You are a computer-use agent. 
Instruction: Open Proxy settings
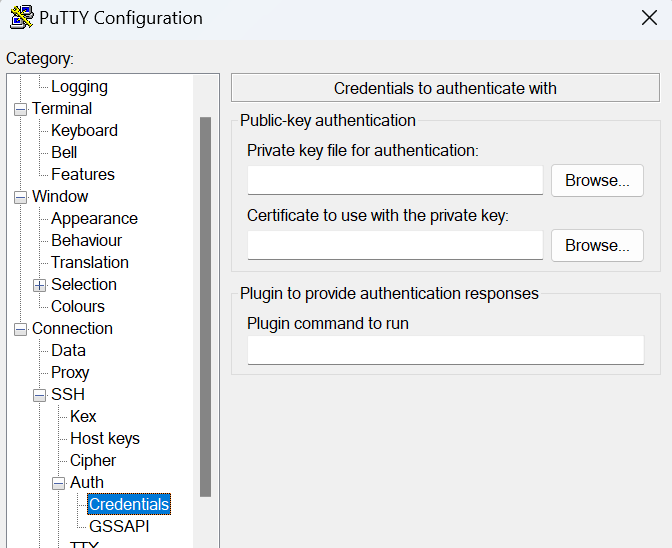click(70, 373)
